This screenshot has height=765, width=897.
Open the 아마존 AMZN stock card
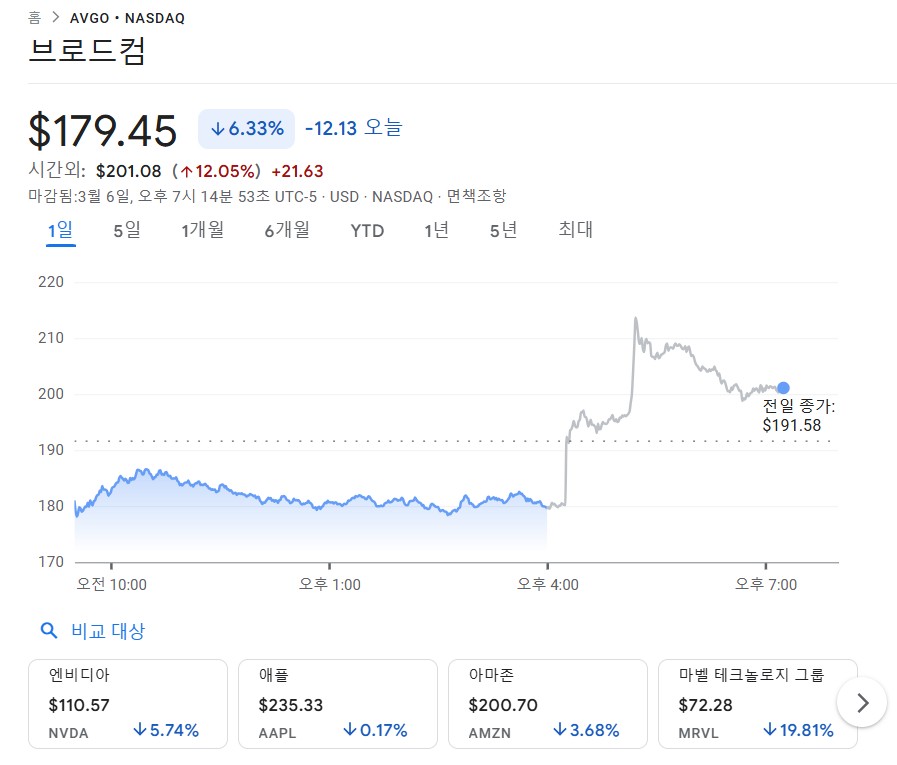pyautogui.click(x=548, y=704)
